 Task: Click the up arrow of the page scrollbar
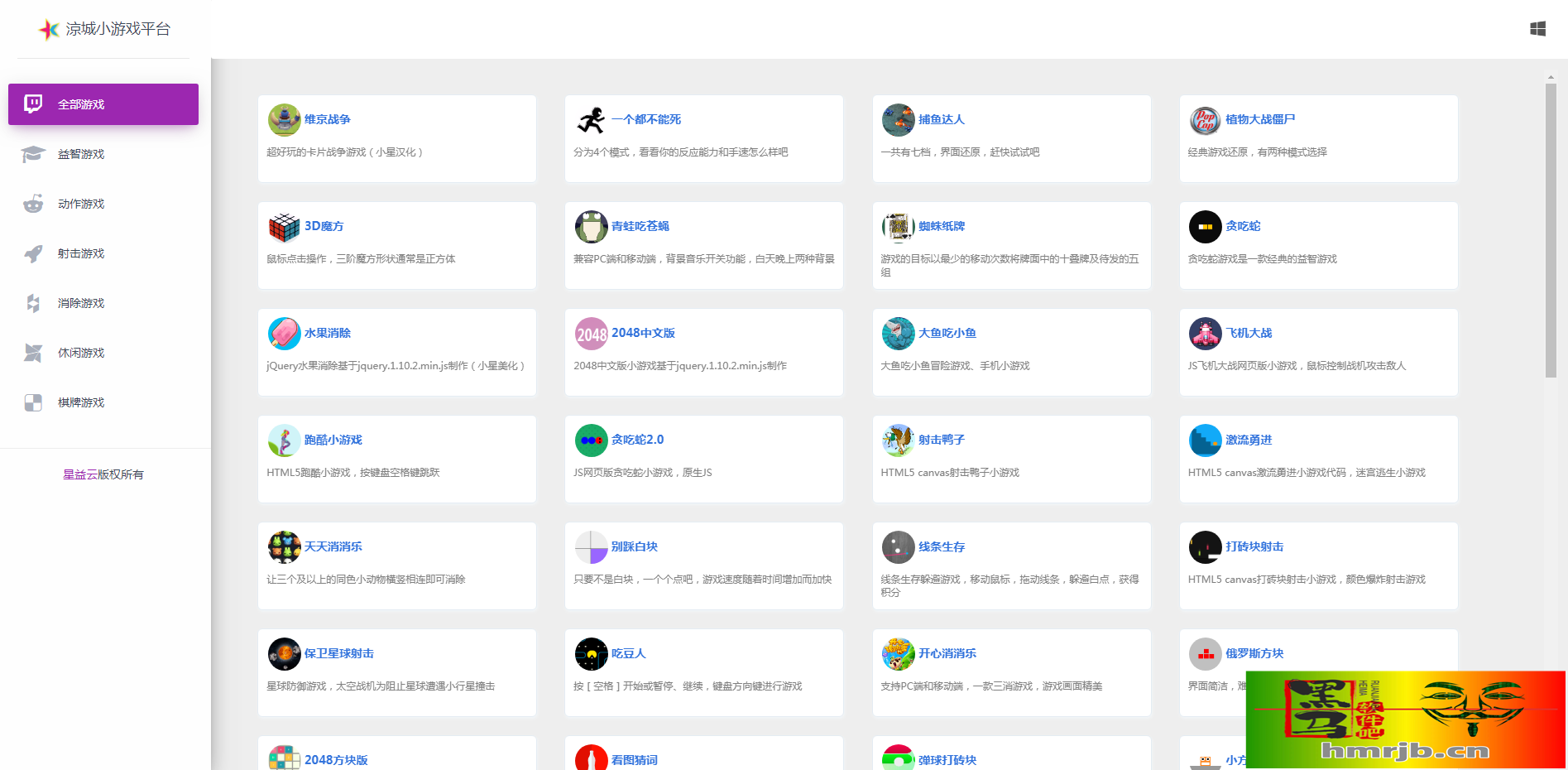pyautogui.click(x=1551, y=77)
